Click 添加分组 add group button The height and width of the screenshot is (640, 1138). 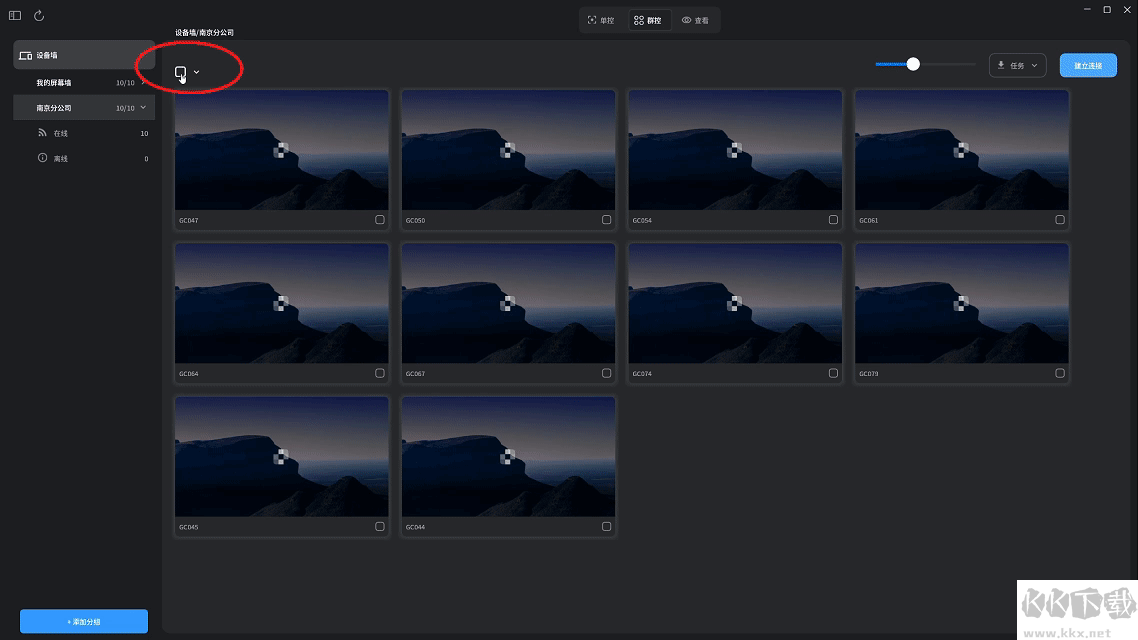[x=84, y=621]
